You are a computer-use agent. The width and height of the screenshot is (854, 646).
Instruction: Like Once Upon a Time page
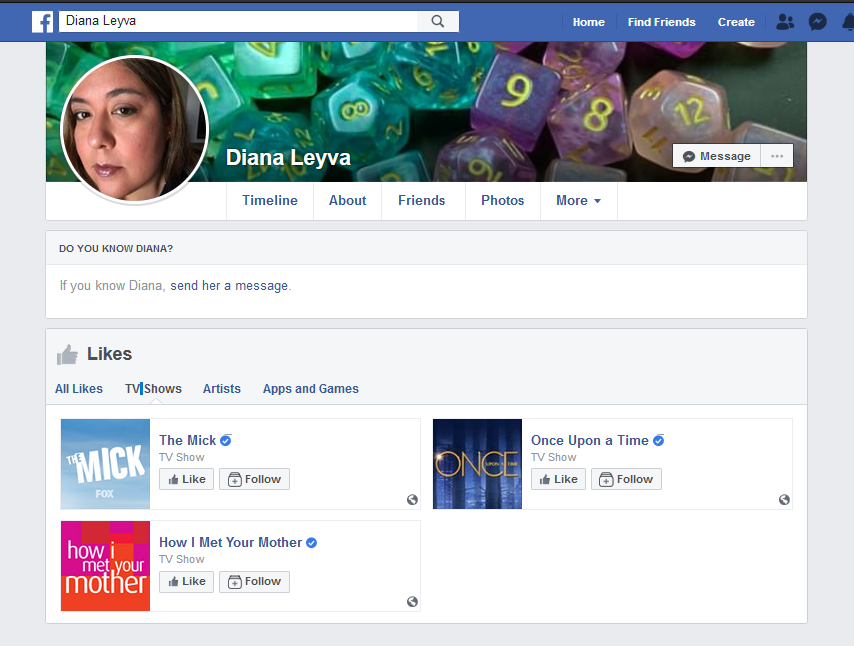pos(558,479)
